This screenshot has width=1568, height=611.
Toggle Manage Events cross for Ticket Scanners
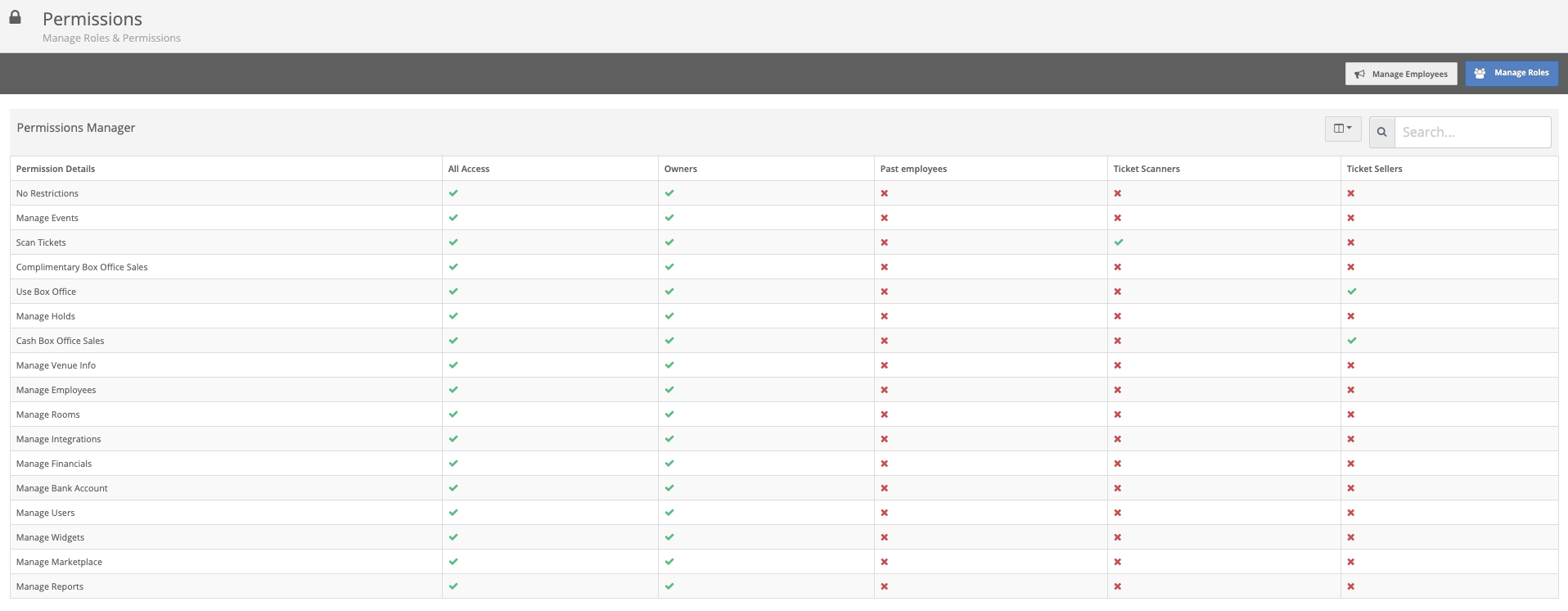pyautogui.click(x=1118, y=218)
